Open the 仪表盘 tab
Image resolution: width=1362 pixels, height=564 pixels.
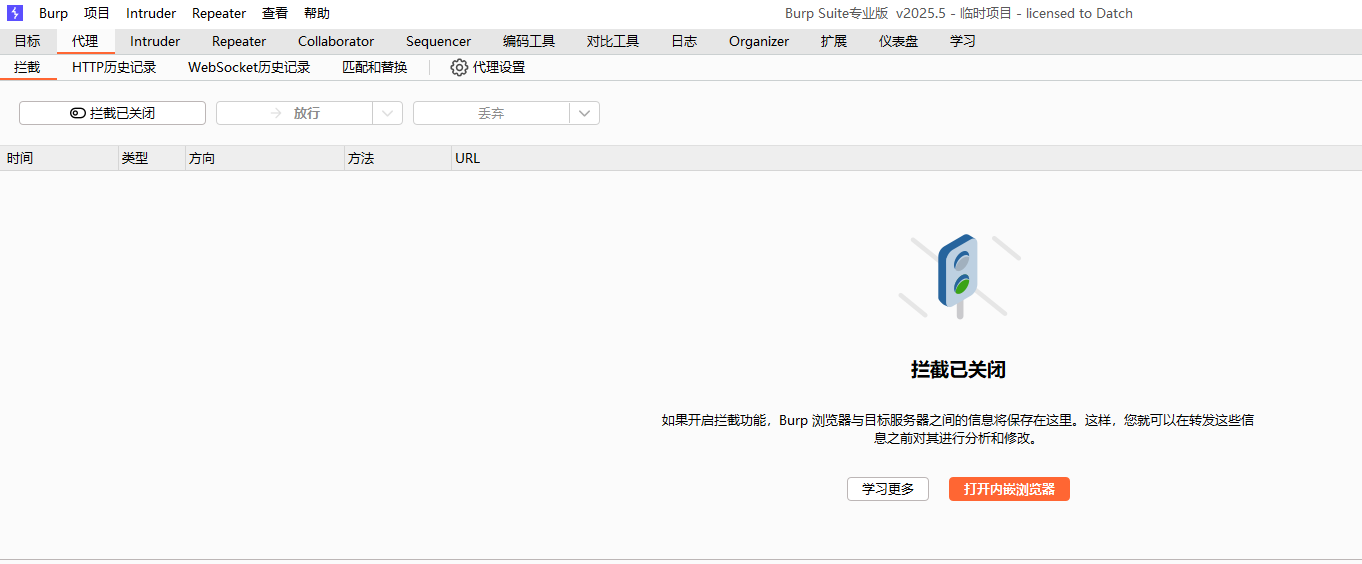[898, 41]
